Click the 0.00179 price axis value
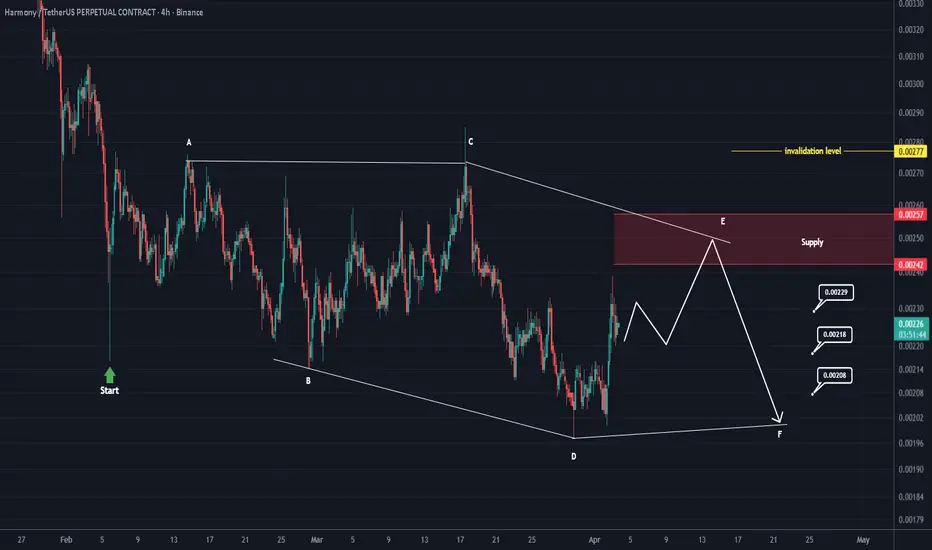This screenshot has width=932, height=550. (x=911, y=520)
